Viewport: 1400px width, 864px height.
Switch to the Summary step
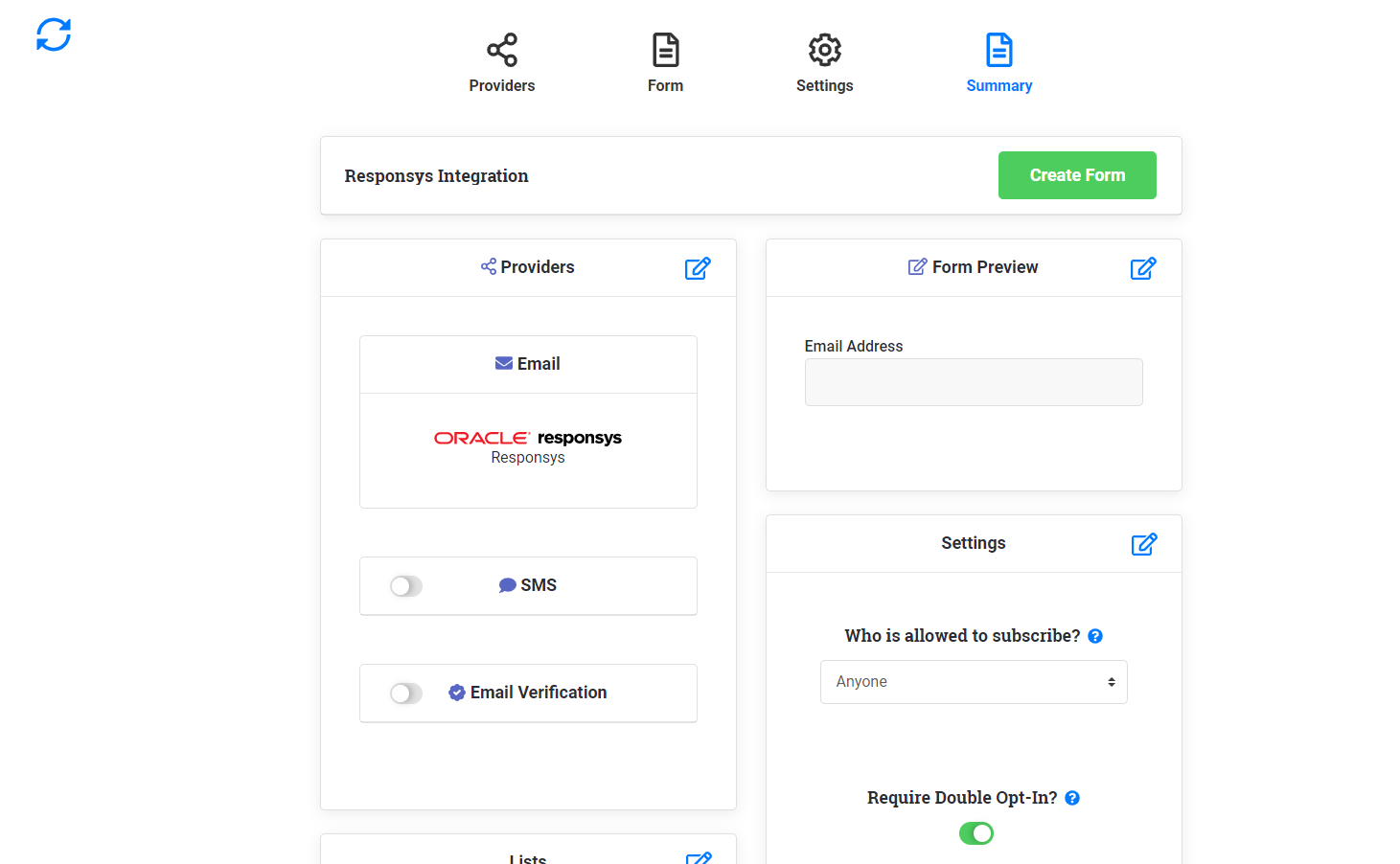[998, 63]
